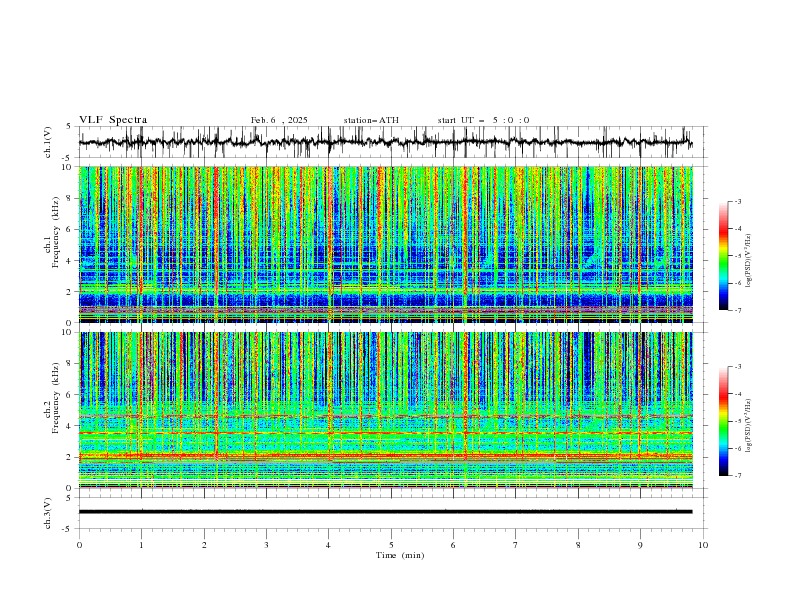Click the log(PSD) label beside ch.2 color bar
Screen dimensions: 792x612
[749, 426]
